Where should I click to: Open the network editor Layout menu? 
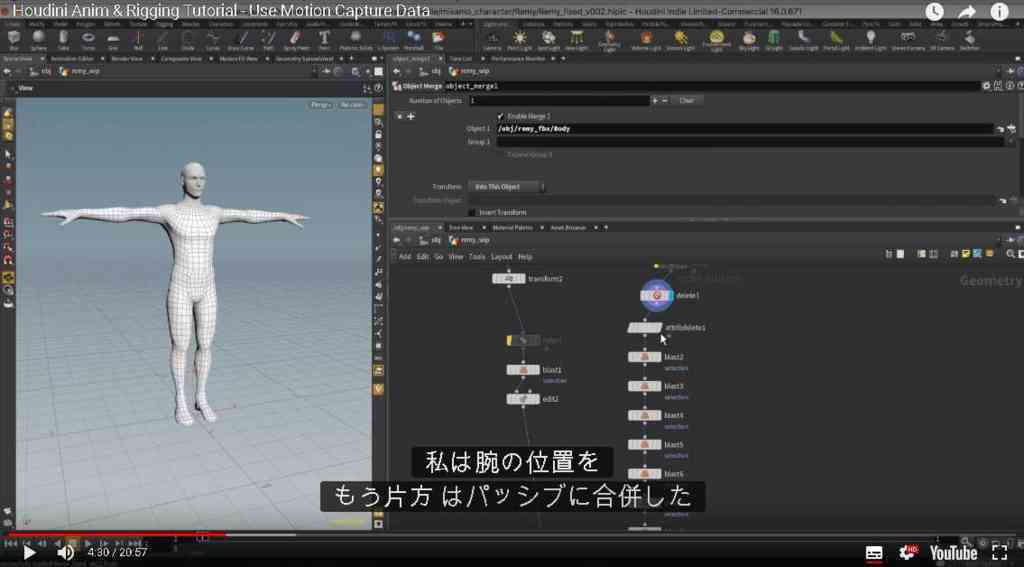[x=502, y=257]
